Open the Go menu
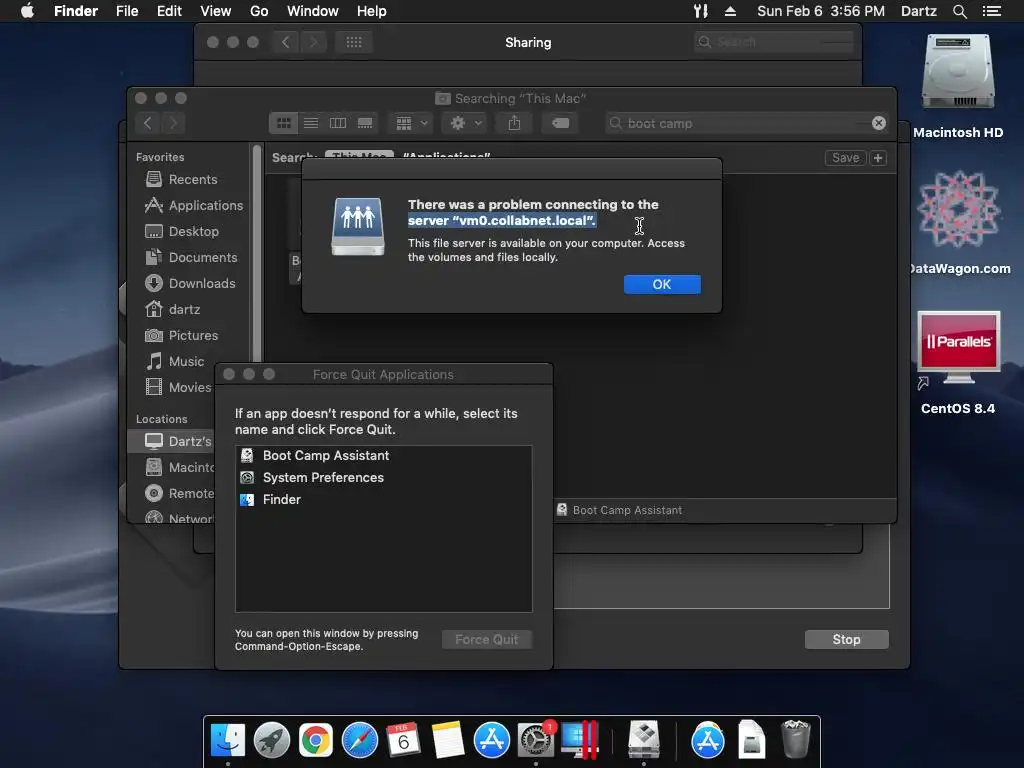 259,11
